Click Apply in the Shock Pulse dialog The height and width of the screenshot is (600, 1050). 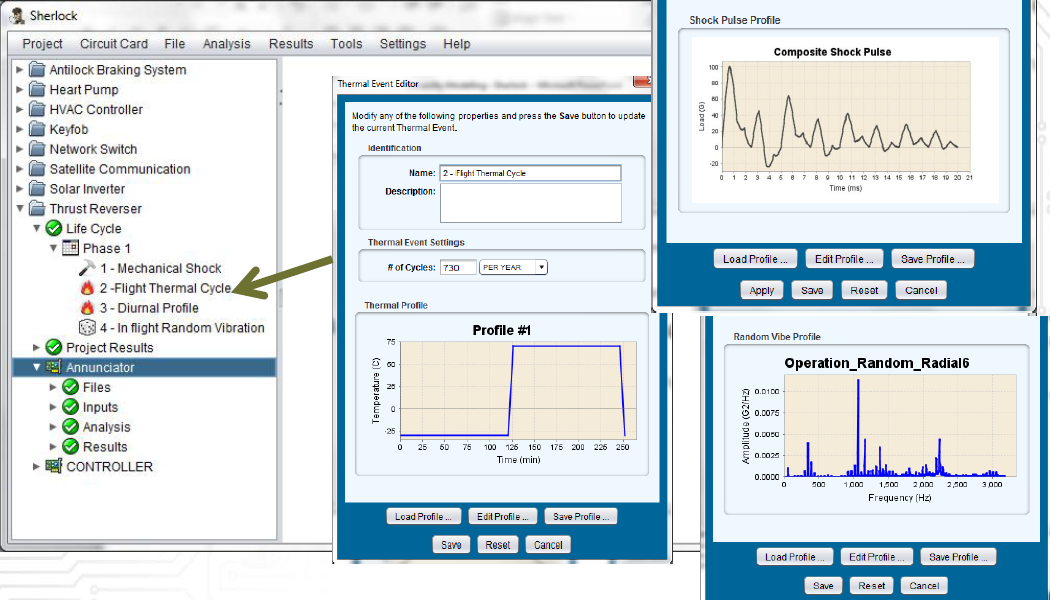click(761, 290)
